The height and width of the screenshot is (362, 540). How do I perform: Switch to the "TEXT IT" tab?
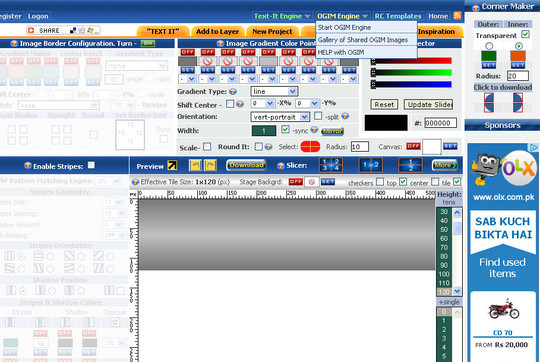[163, 31]
